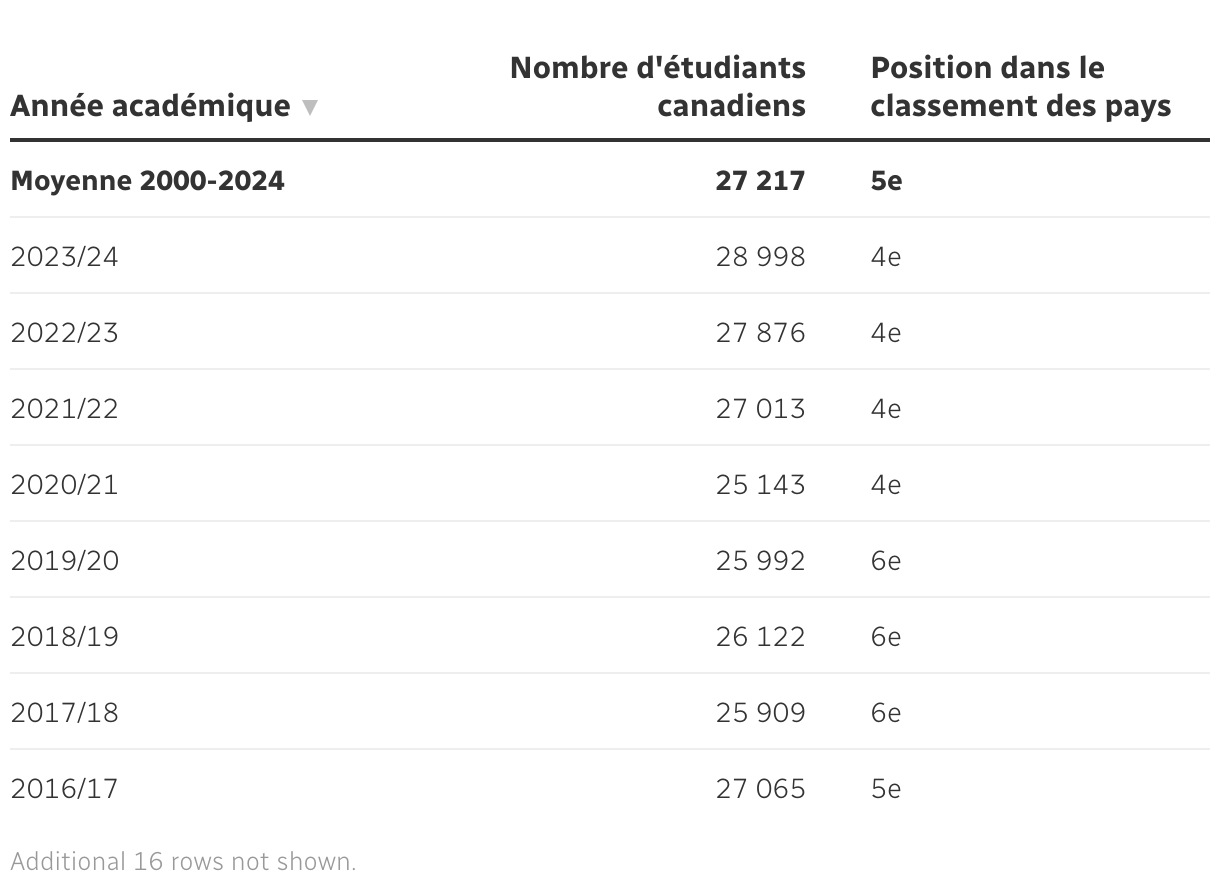This screenshot has width=1220, height=884.
Task: Select the 2016/17 row label
Action: coord(65,789)
